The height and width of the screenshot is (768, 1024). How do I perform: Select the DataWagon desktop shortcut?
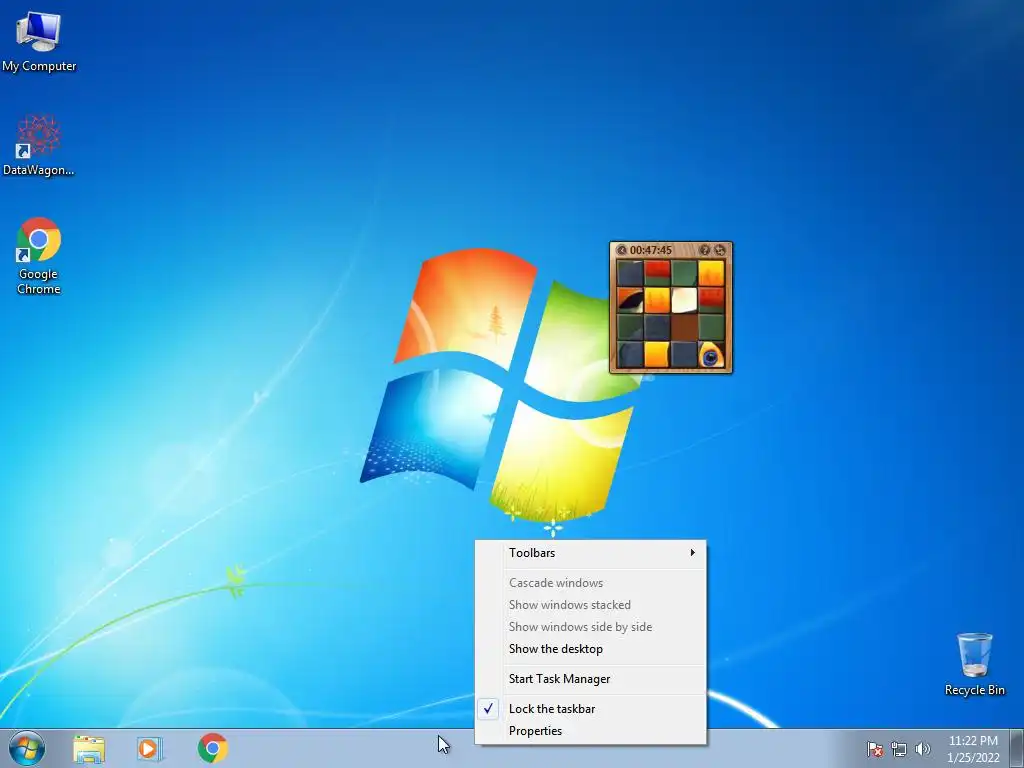(39, 145)
